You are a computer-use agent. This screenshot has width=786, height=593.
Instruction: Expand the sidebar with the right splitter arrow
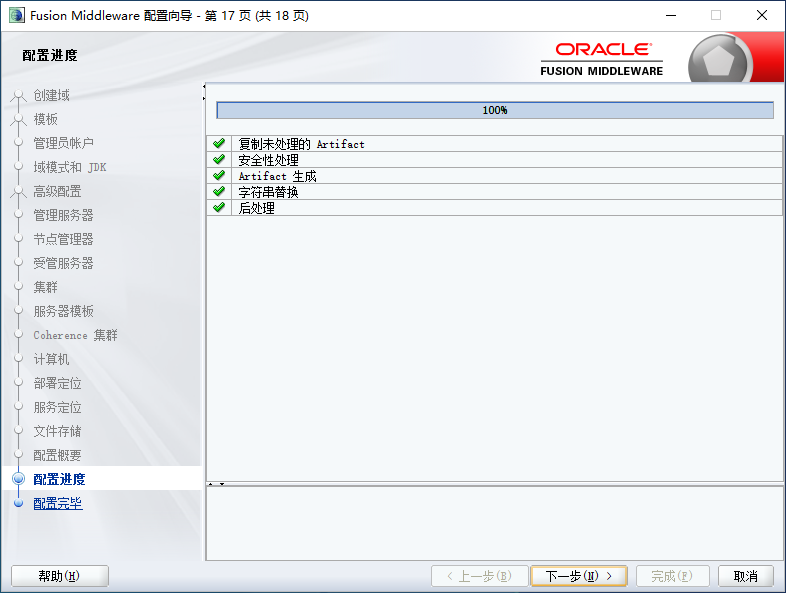click(204, 98)
